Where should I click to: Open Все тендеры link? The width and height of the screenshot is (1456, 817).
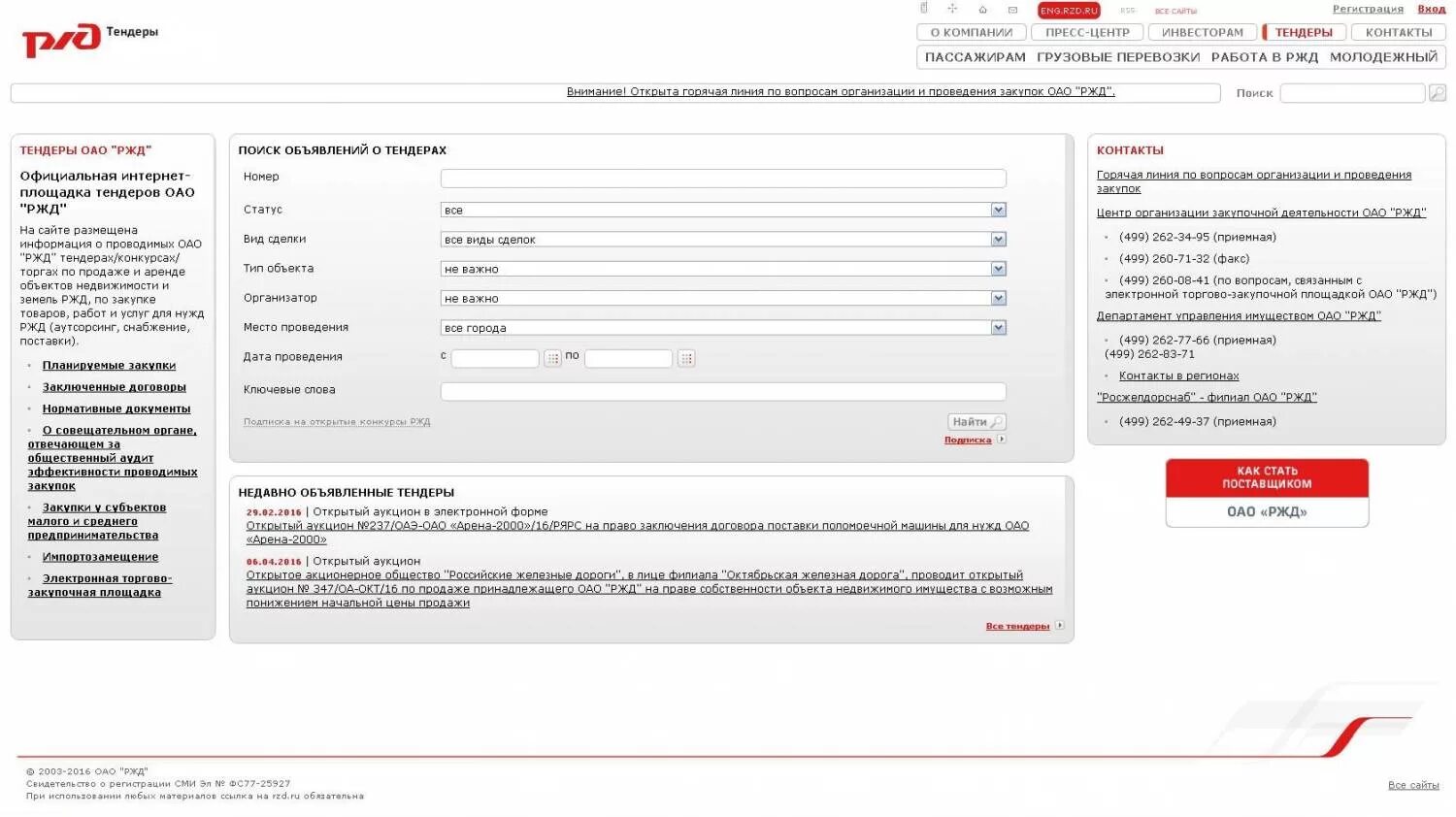point(1017,627)
